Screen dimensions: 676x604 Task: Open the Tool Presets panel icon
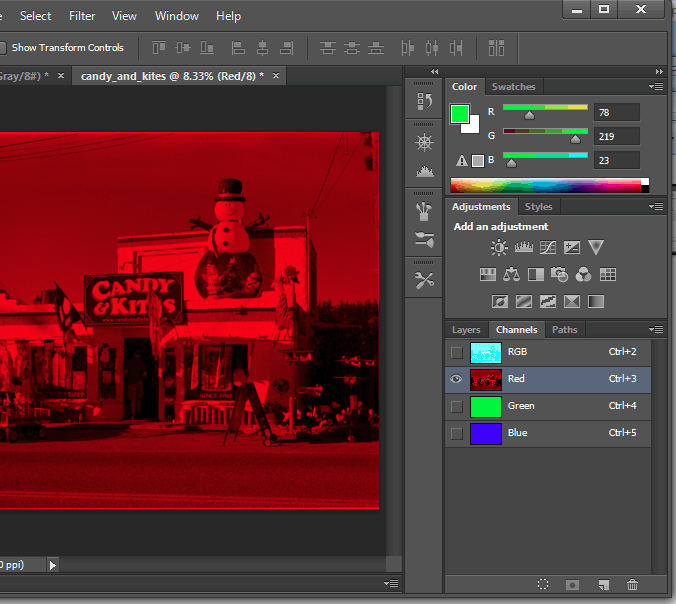click(x=424, y=280)
